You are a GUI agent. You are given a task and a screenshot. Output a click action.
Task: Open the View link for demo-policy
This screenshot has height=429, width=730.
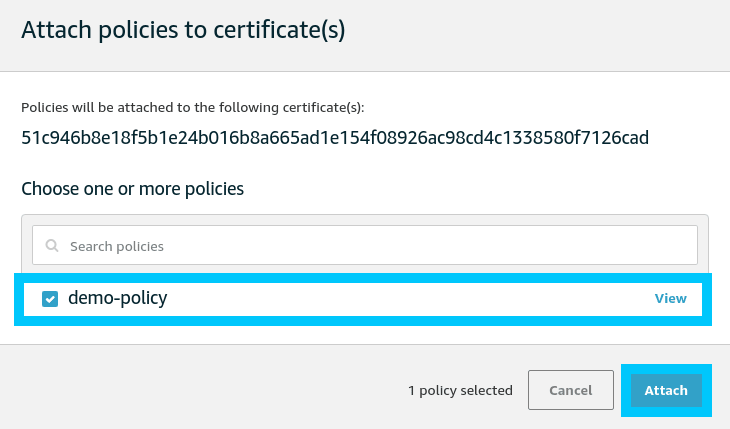coord(670,299)
